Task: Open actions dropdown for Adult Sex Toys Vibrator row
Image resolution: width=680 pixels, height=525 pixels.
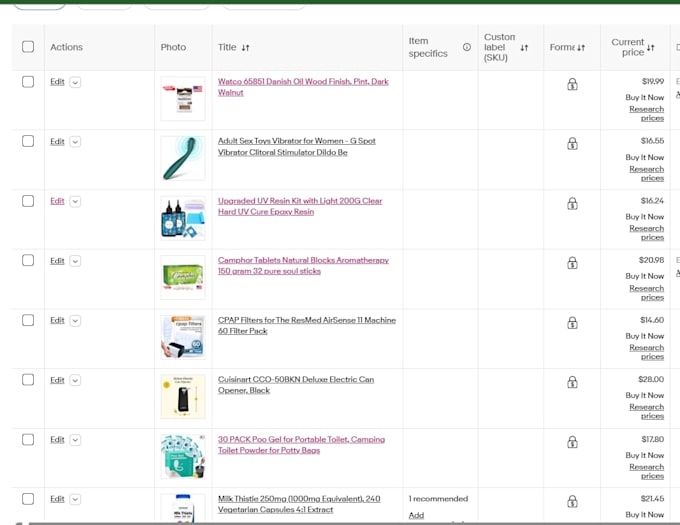Action: 75,142
